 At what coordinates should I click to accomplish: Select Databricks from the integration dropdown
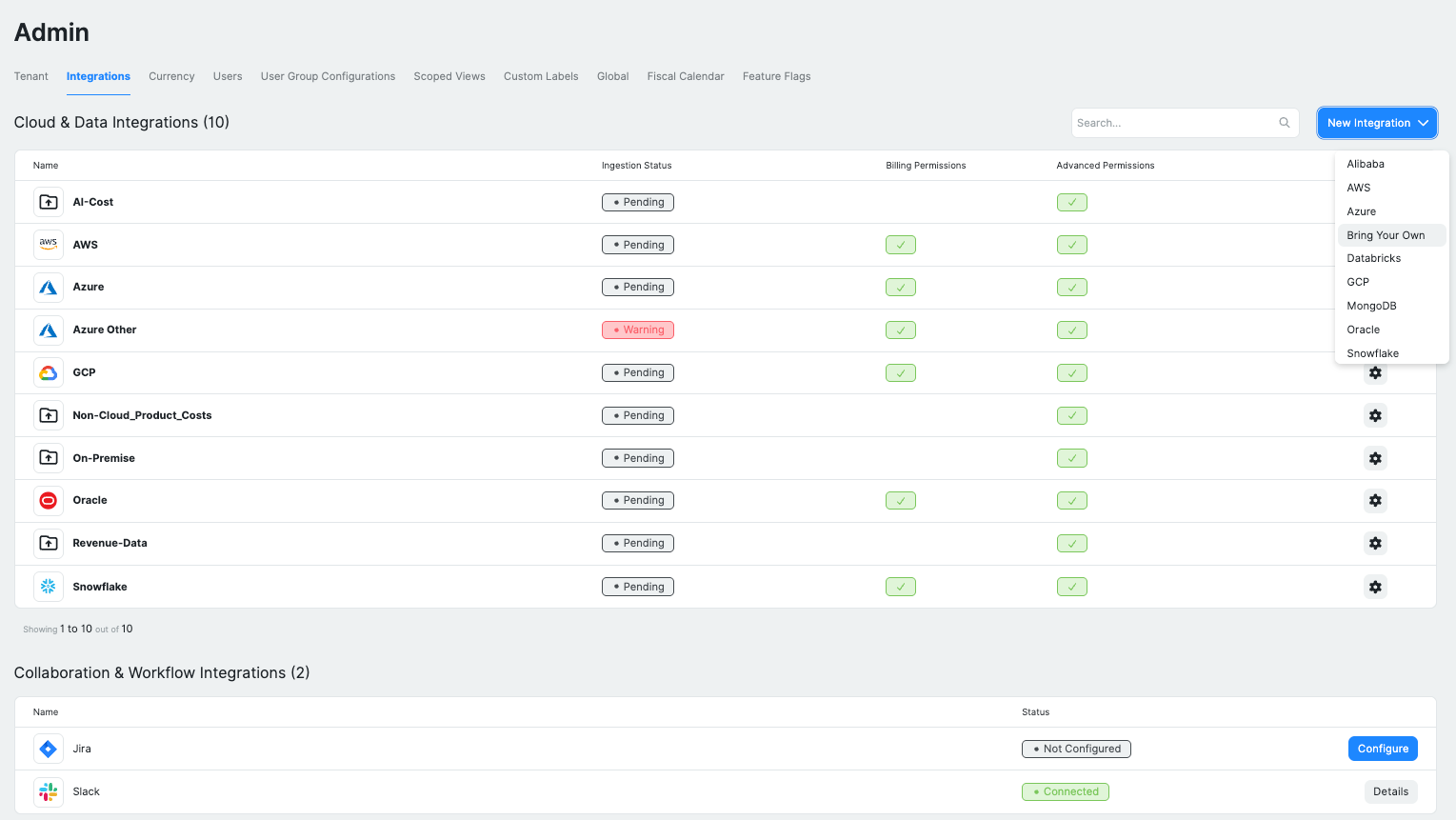pyautogui.click(x=1373, y=258)
